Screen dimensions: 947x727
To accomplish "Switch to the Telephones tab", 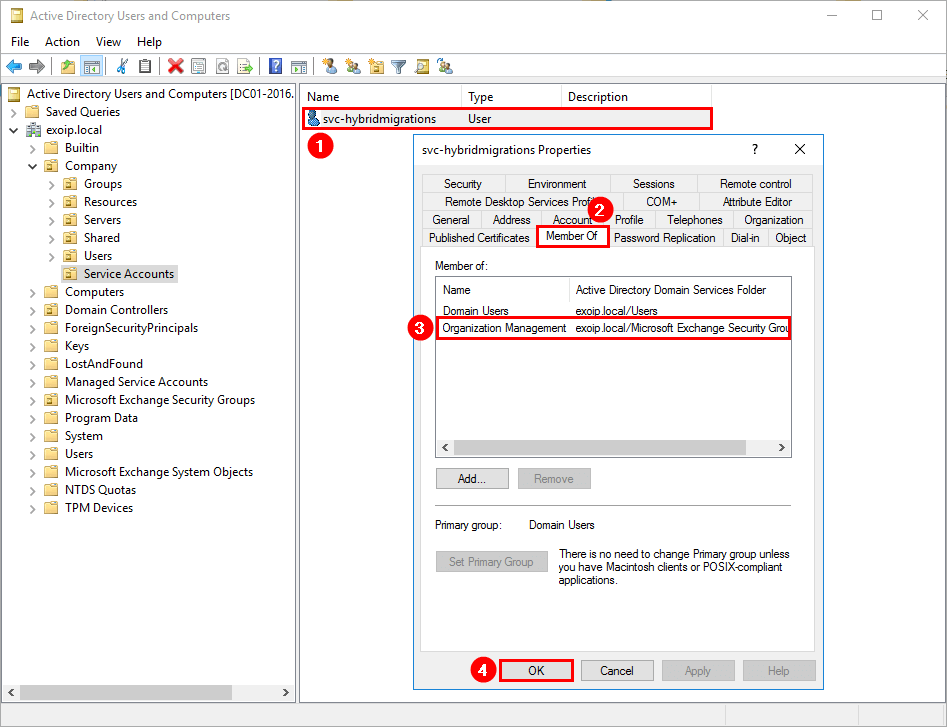I will tap(695, 220).
